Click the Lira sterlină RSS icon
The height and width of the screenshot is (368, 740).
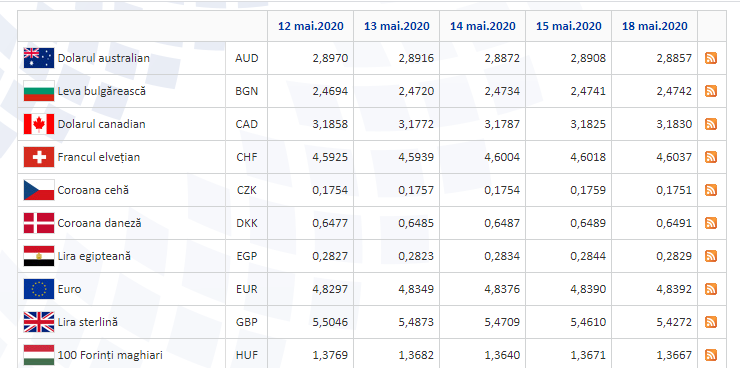click(711, 322)
